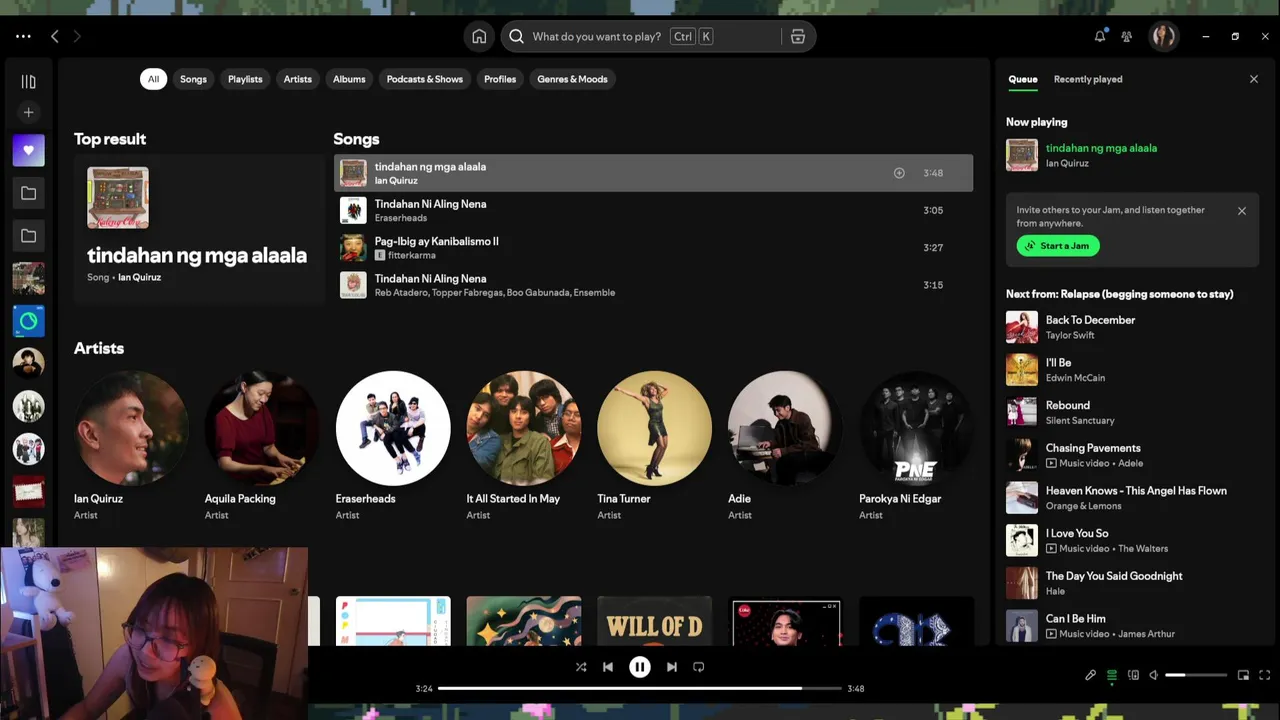This screenshot has height=720, width=1280.
Task: Open Eraserheads artist card
Action: coord(393,446)
